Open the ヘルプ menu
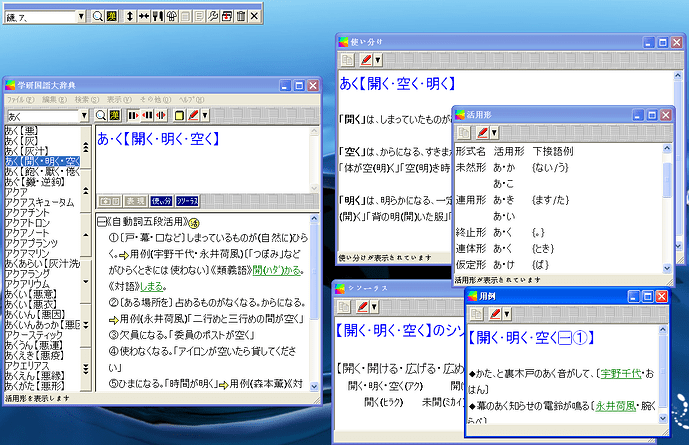Image resolution: width=689 pixels, height=445 pixels. pyautogui.click(x=191, y=100)
